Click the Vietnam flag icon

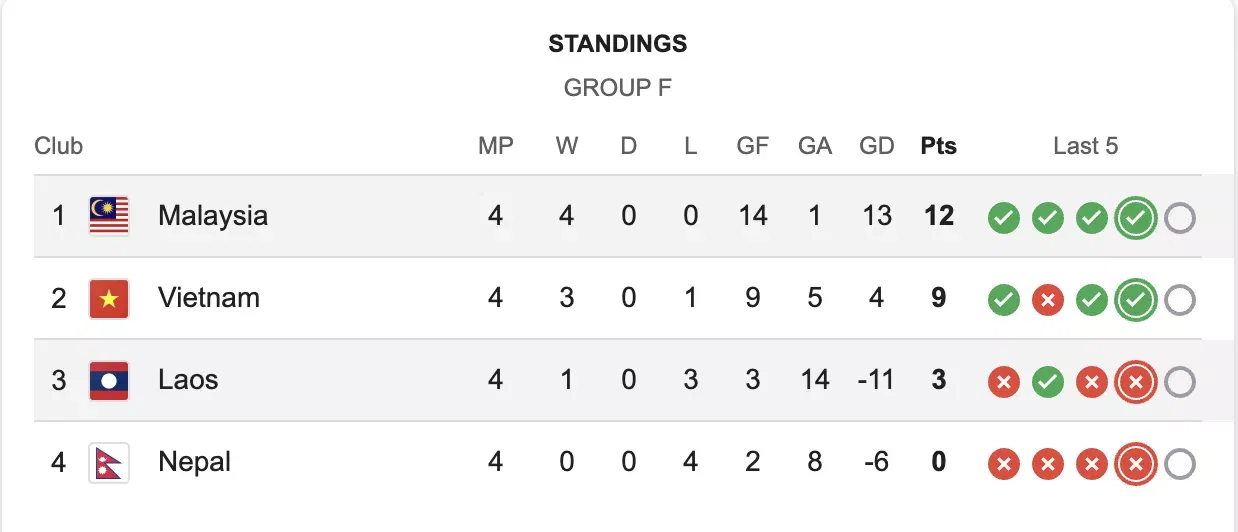click(x=109, y=299)
